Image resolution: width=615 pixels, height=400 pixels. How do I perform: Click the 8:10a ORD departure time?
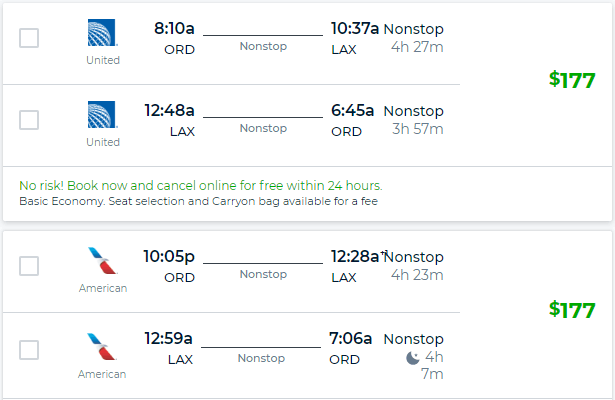(174, 28)
